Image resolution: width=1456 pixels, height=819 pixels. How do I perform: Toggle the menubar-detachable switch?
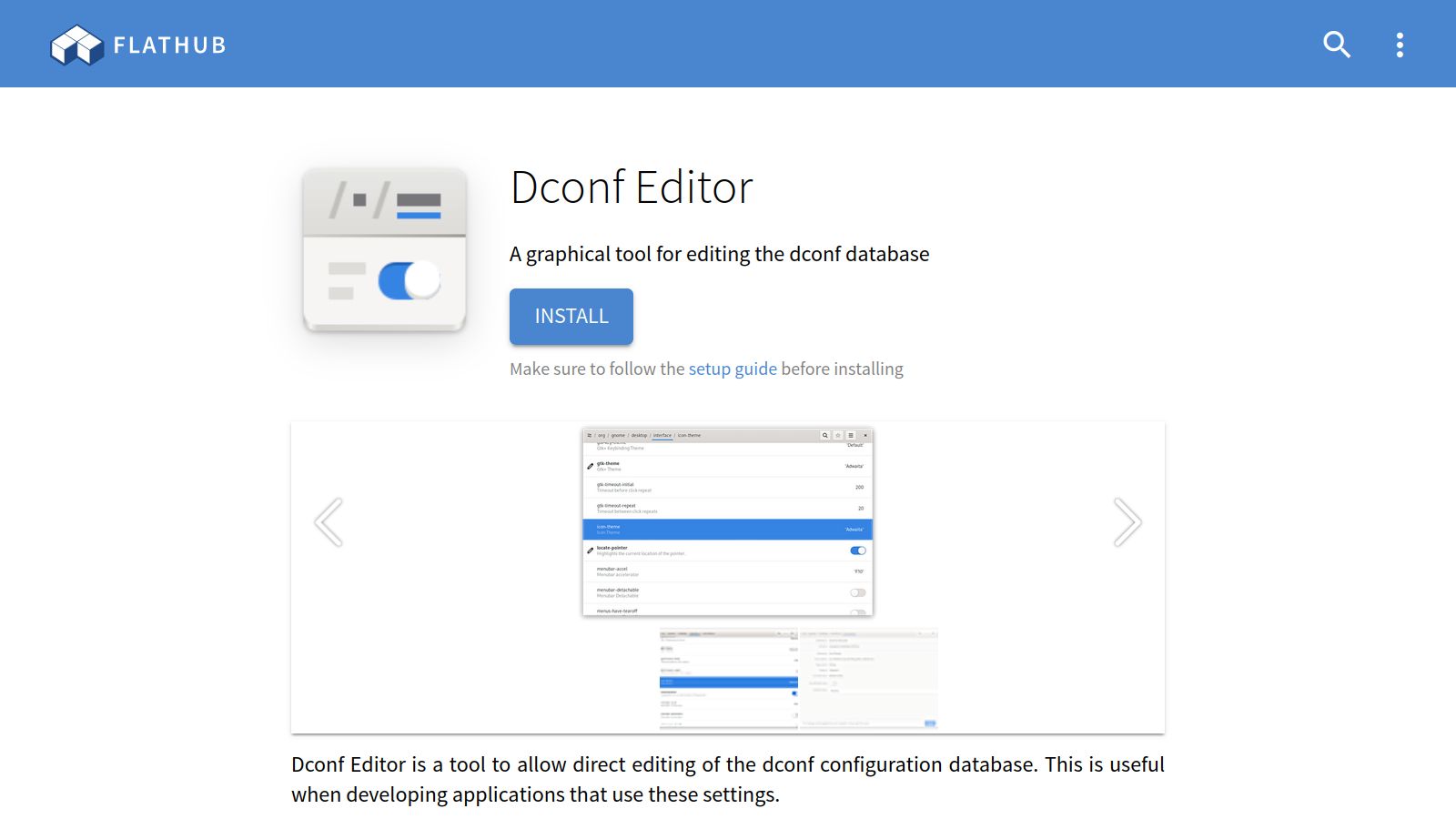pyautogui.click(x=857, y=592)
